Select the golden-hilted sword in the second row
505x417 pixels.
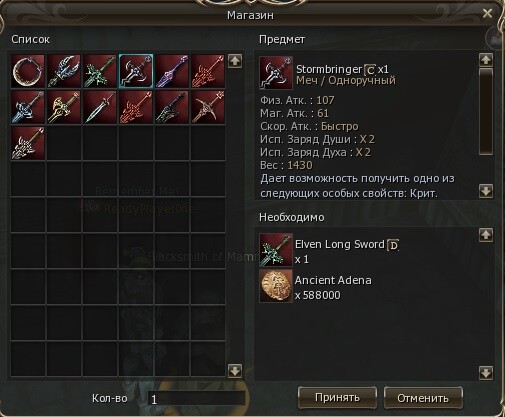[64, 107]
